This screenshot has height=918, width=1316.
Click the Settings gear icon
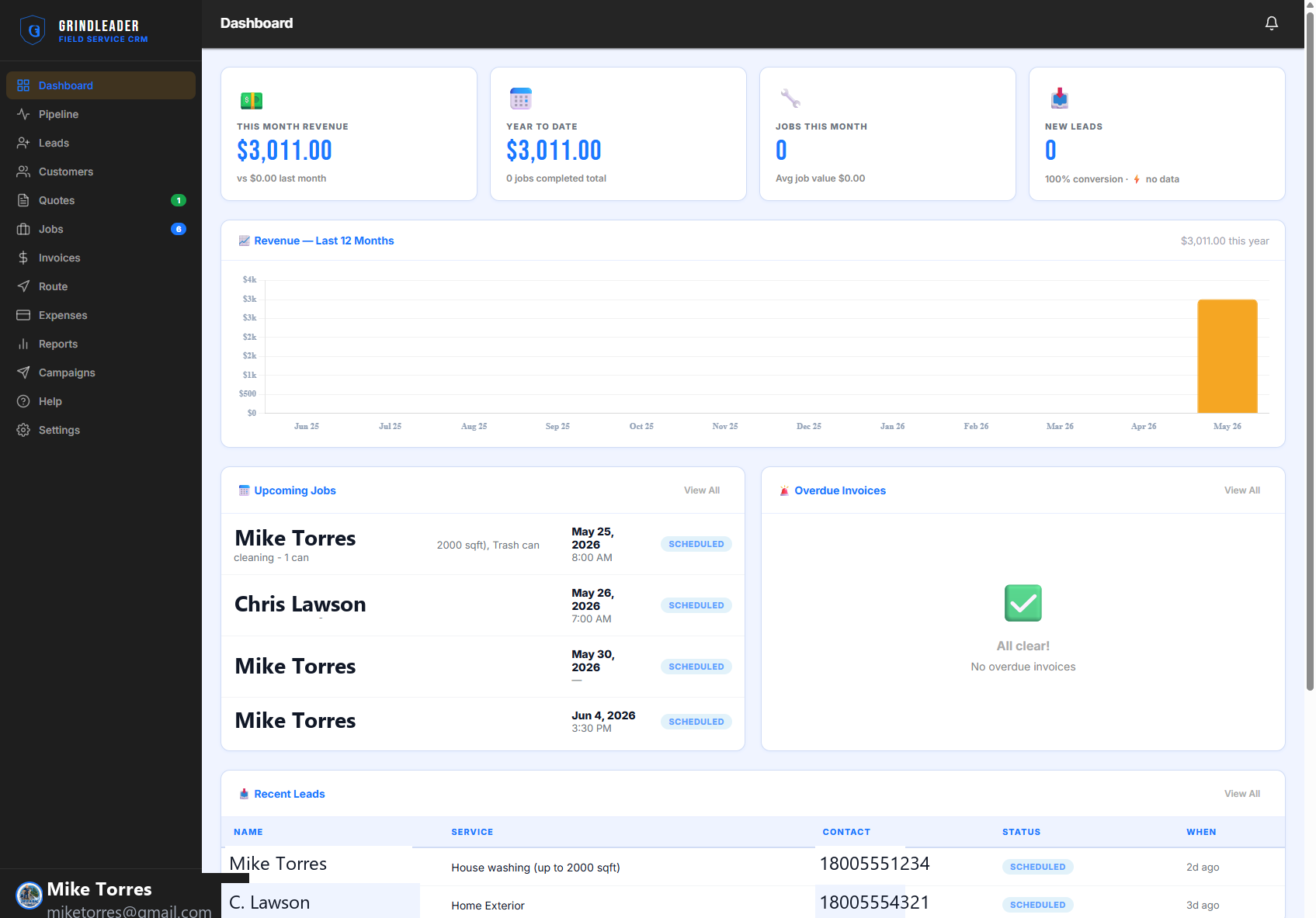(x=23, y=430)
